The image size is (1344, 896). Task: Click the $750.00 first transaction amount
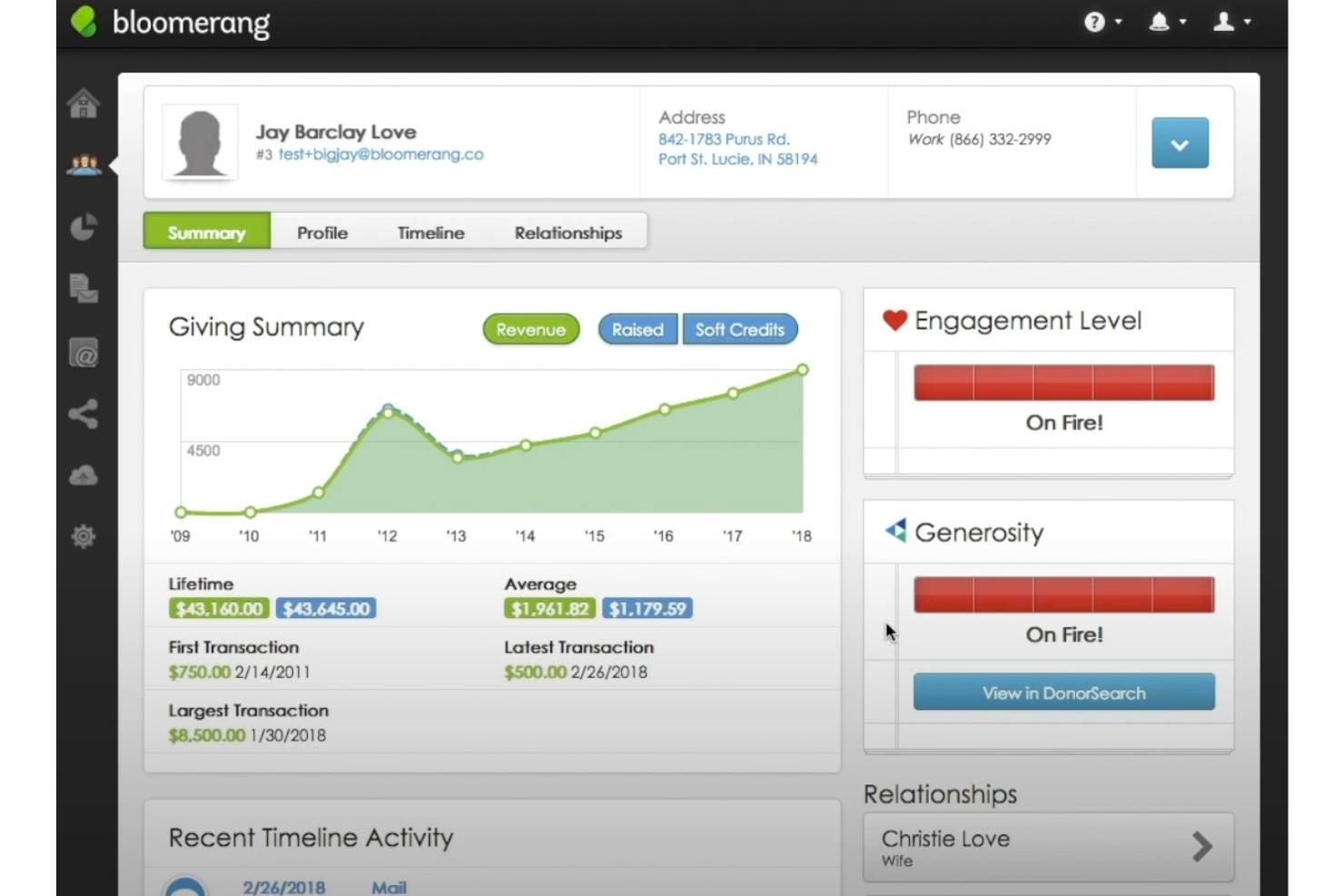tap(200, 673)
